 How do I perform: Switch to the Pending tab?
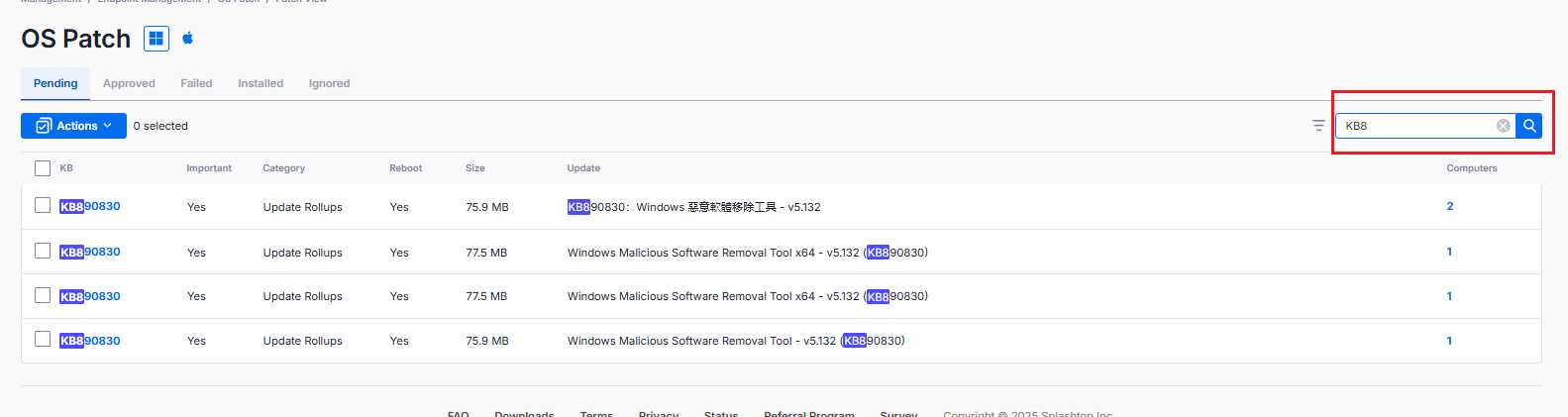point(55,83)
